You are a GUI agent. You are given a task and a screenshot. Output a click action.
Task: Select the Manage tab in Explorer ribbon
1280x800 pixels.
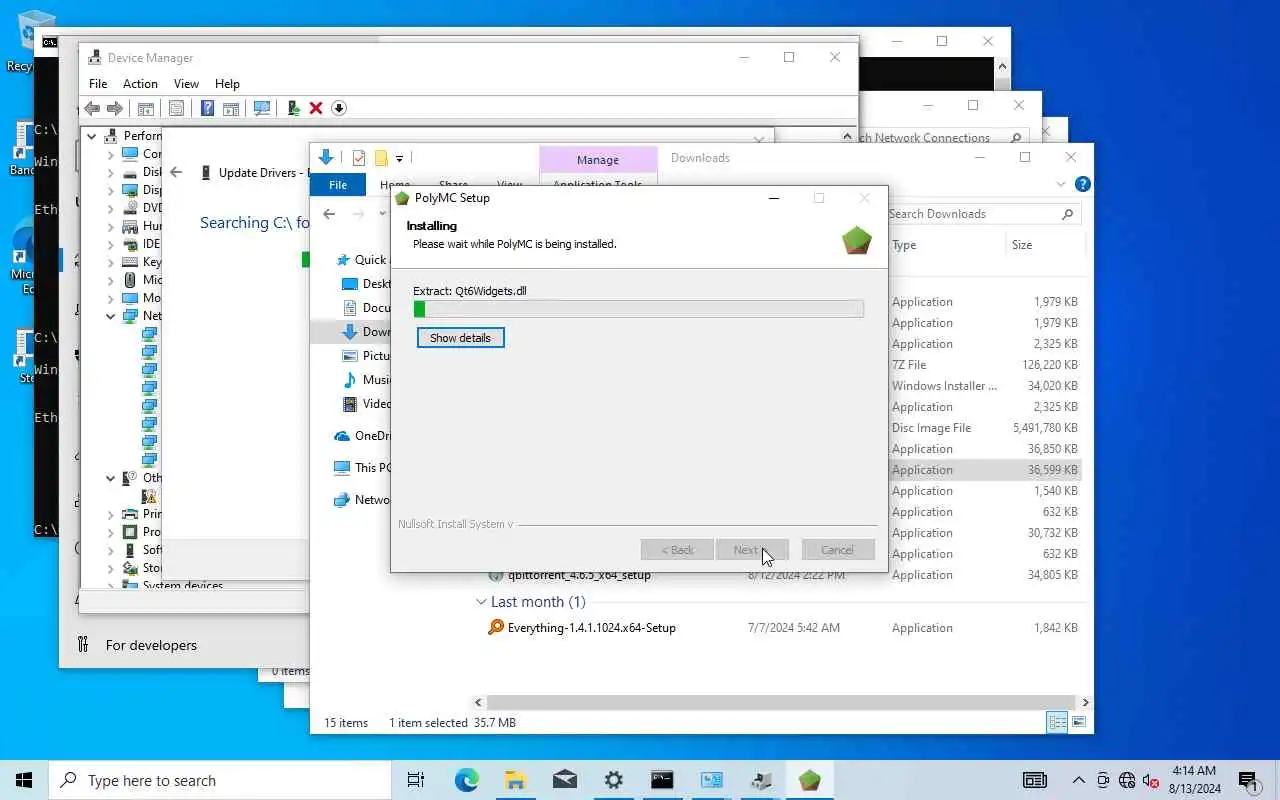point(598,160)
